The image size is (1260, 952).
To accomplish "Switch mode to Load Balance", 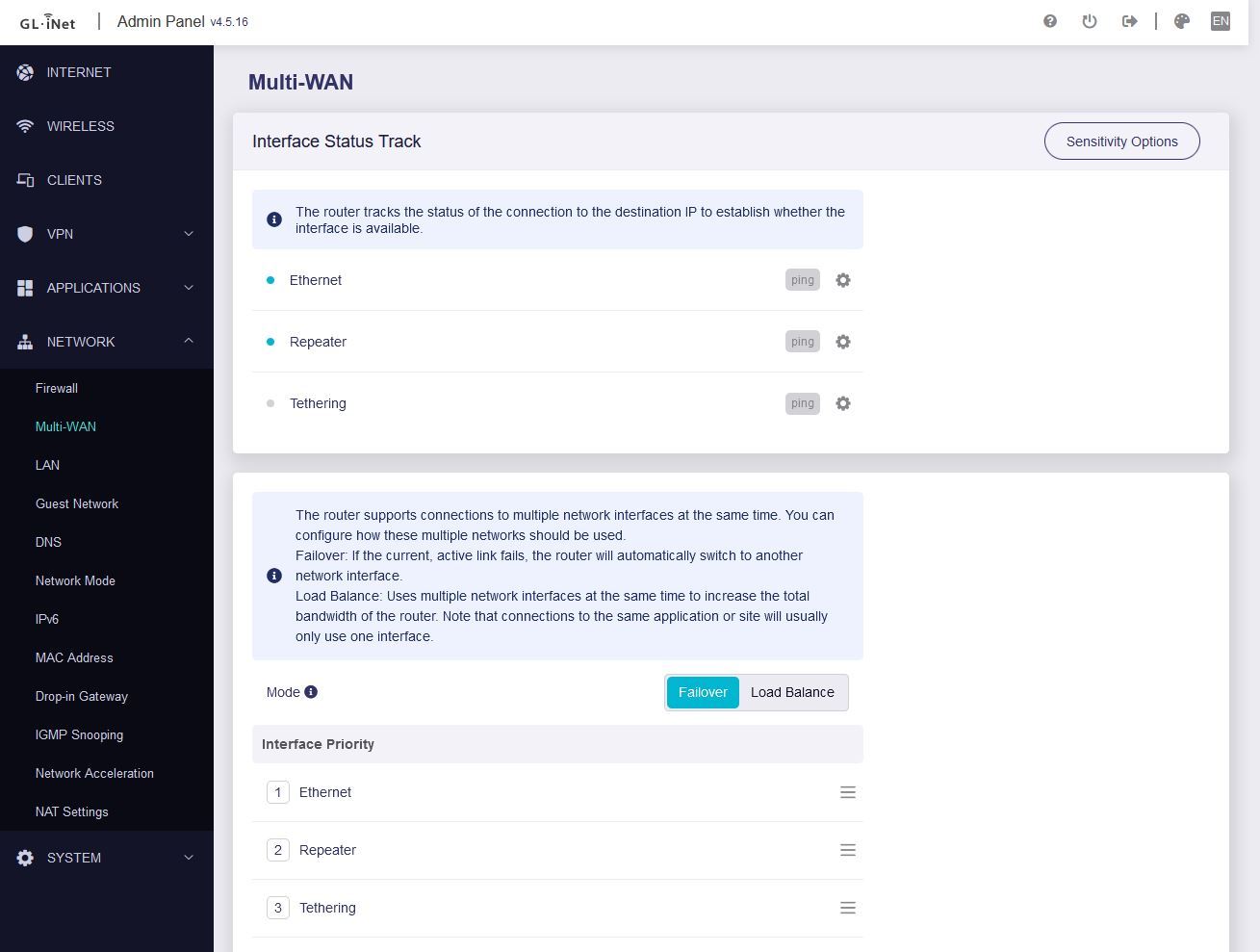I will 792,692.
